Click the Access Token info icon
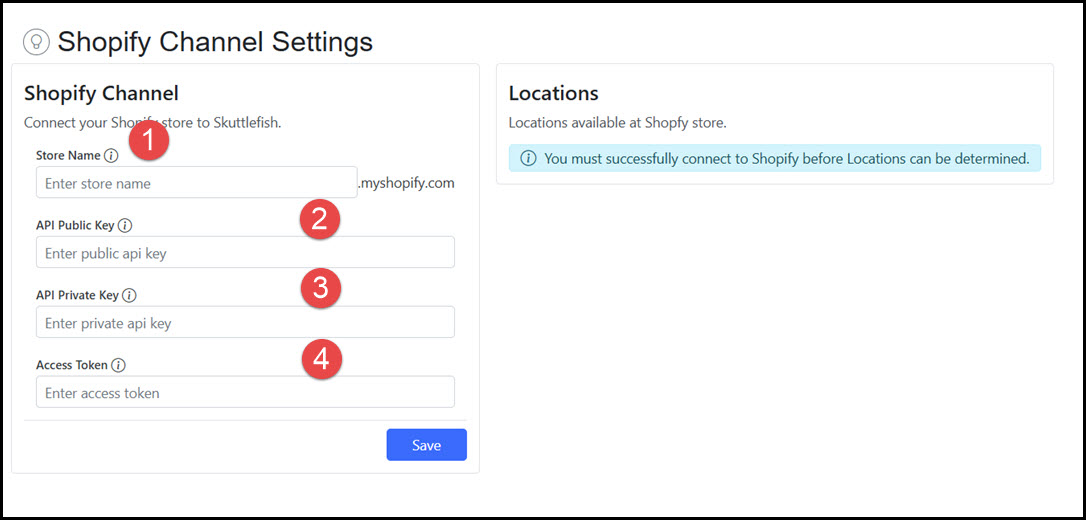1086x520 pixels. [x=118, y=366]
